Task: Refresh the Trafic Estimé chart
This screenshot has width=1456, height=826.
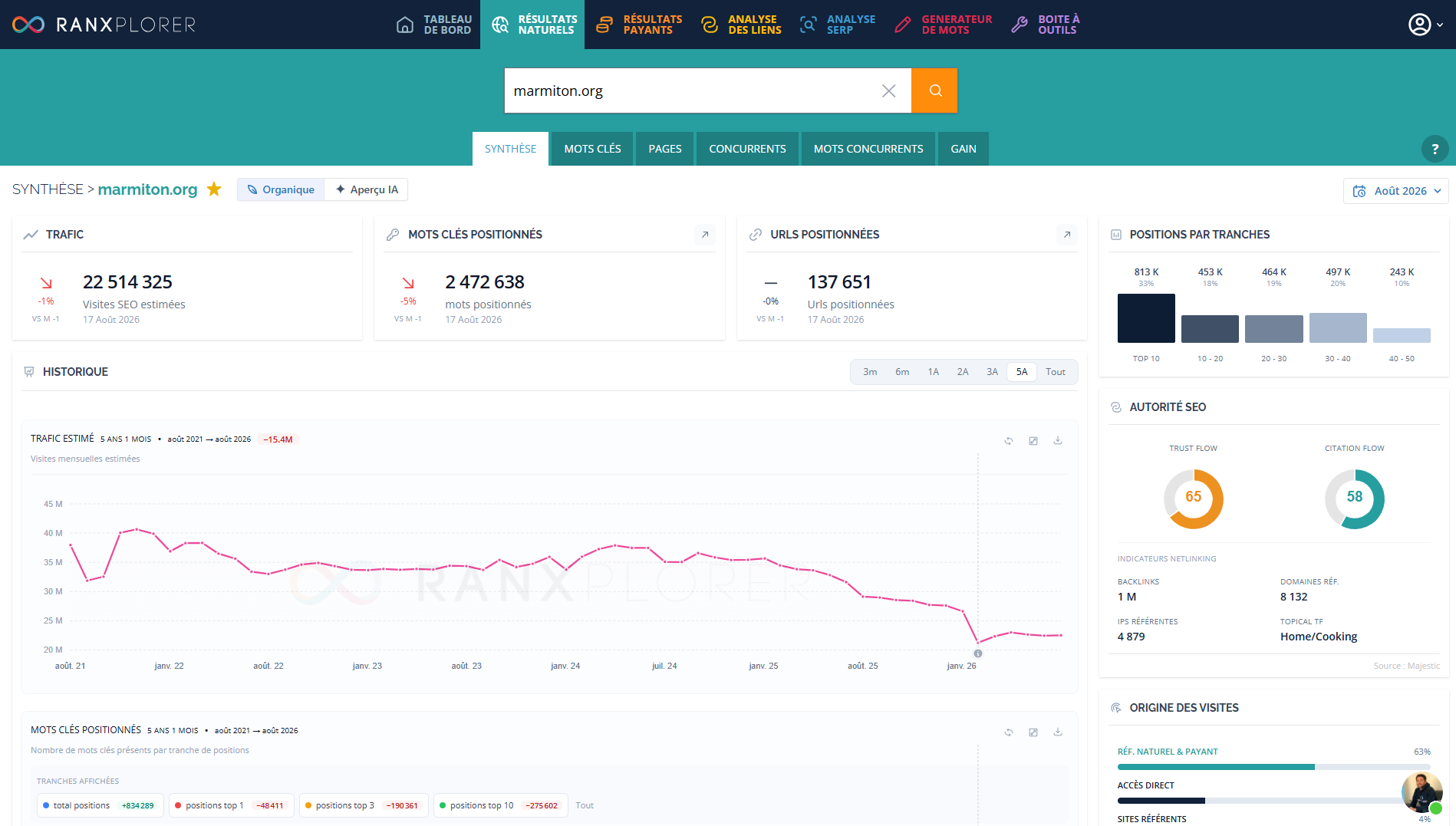Action: click(x=1009, y=441)
